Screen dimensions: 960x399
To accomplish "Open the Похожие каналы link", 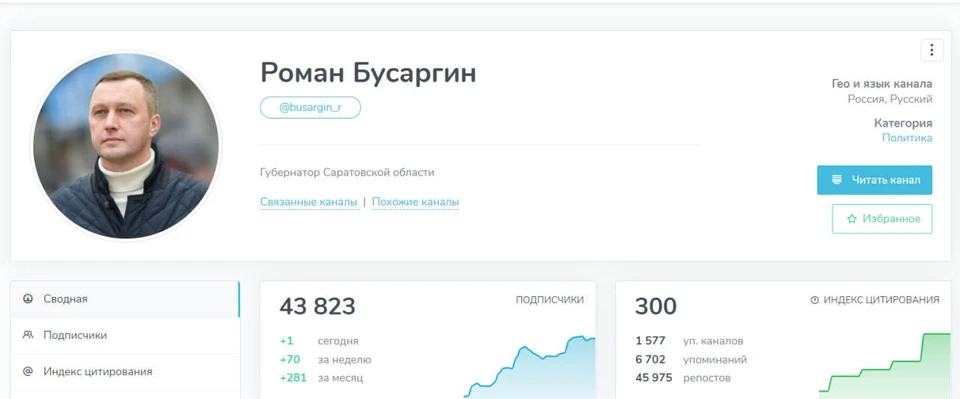I will click(415, 202).
